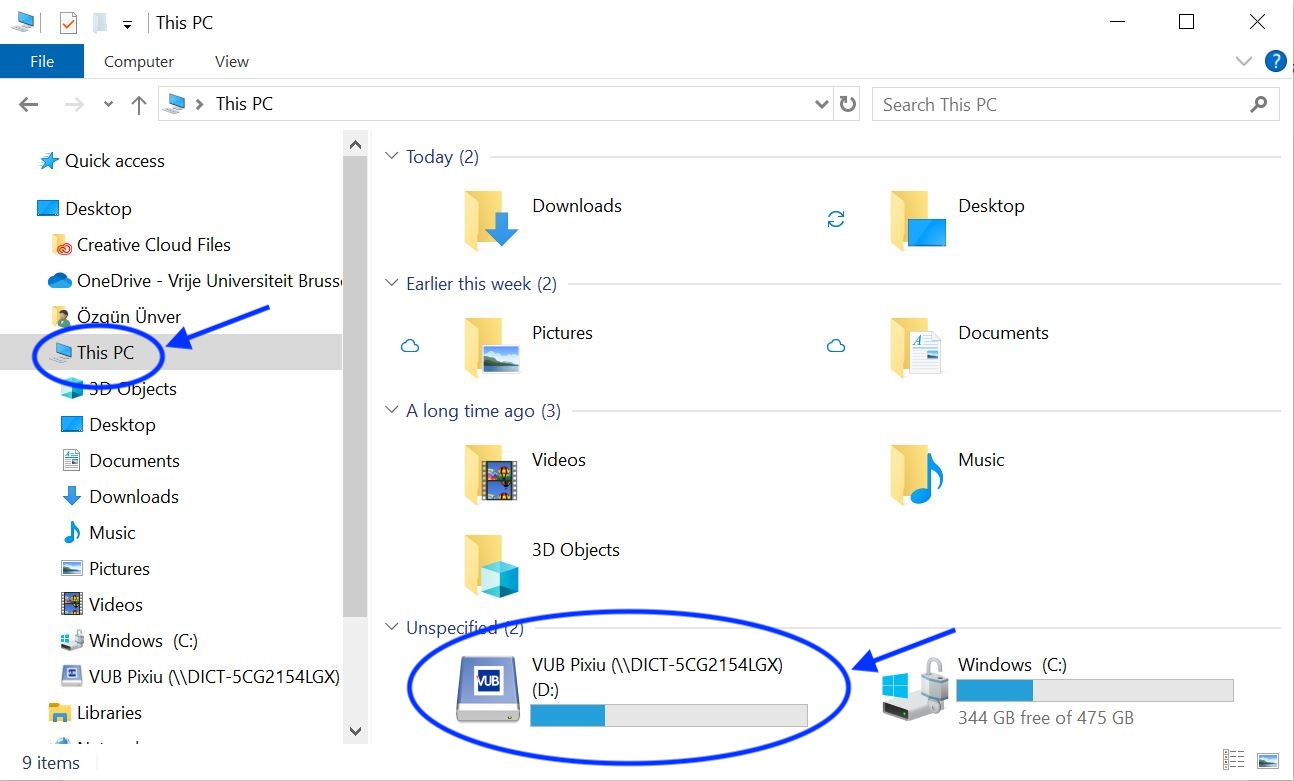Click the New folder quick access toolbar icon
Image resolution: width=1294 pixels, height=781 pixels.
point(99,22)
